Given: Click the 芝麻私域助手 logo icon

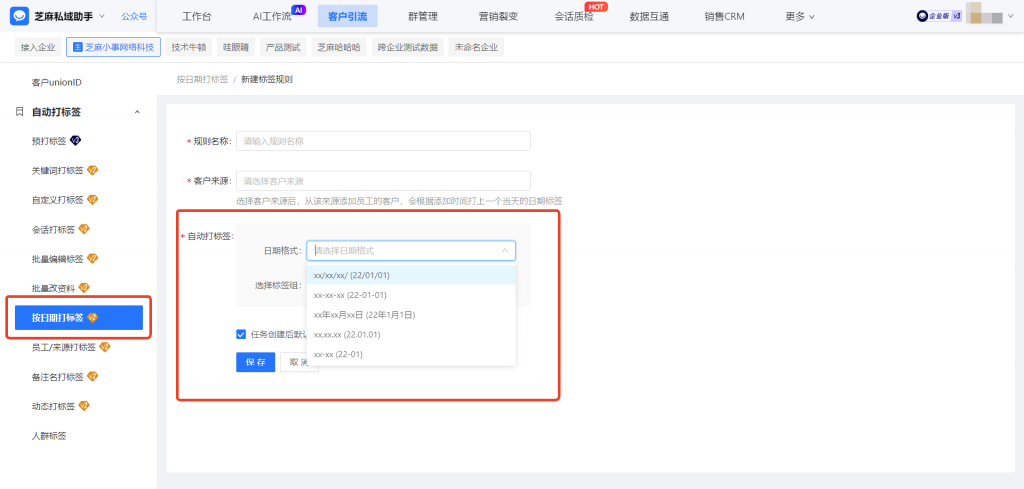Looking at the screenshot, I should [x=20, y=16].
